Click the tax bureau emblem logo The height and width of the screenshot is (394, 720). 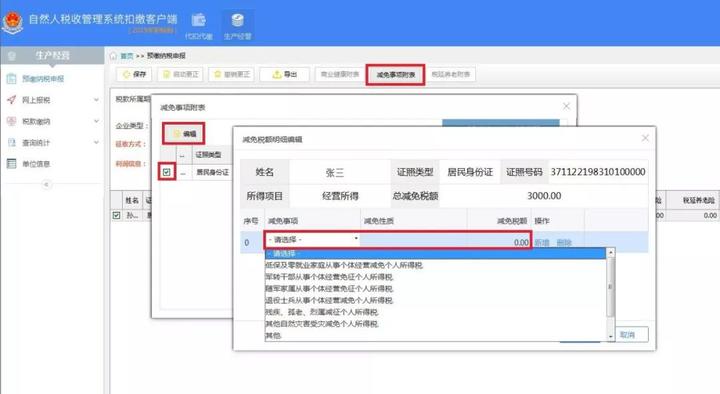pos(12,23)
